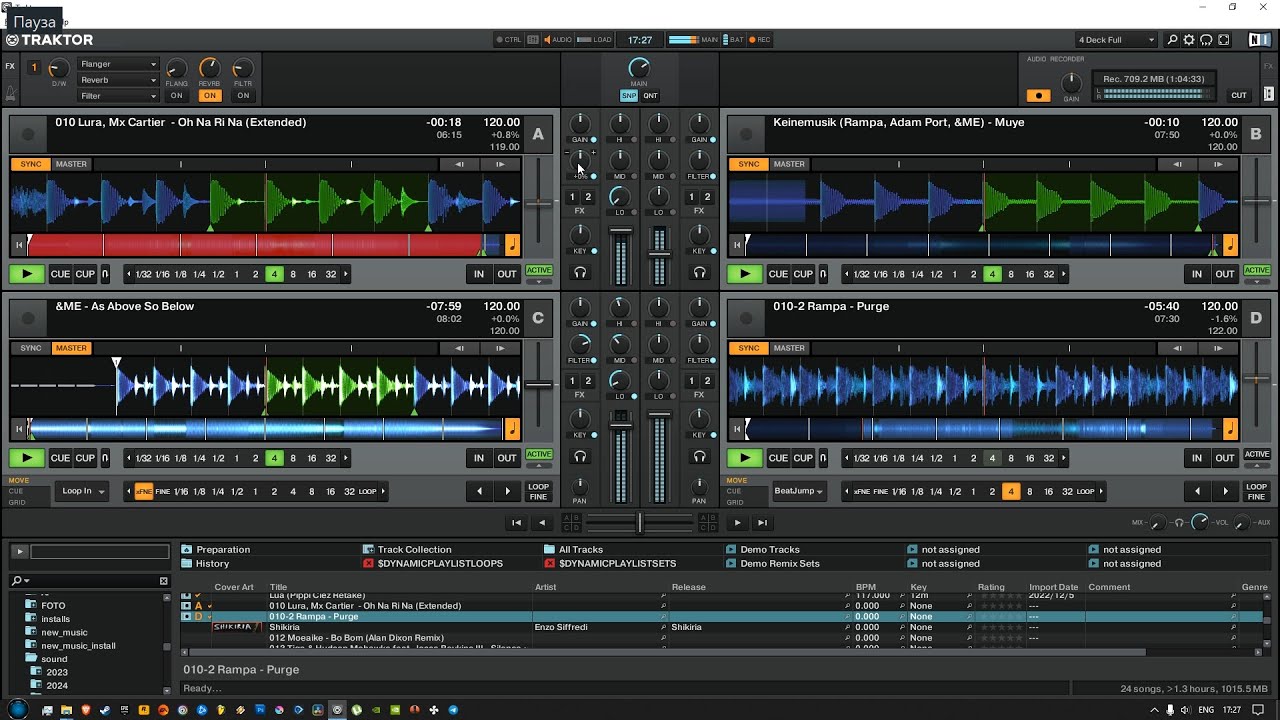Viewport: 1280px width, 720px height.
Task: Toggle SNP snap mode in master panel
Action: (629, 96)
